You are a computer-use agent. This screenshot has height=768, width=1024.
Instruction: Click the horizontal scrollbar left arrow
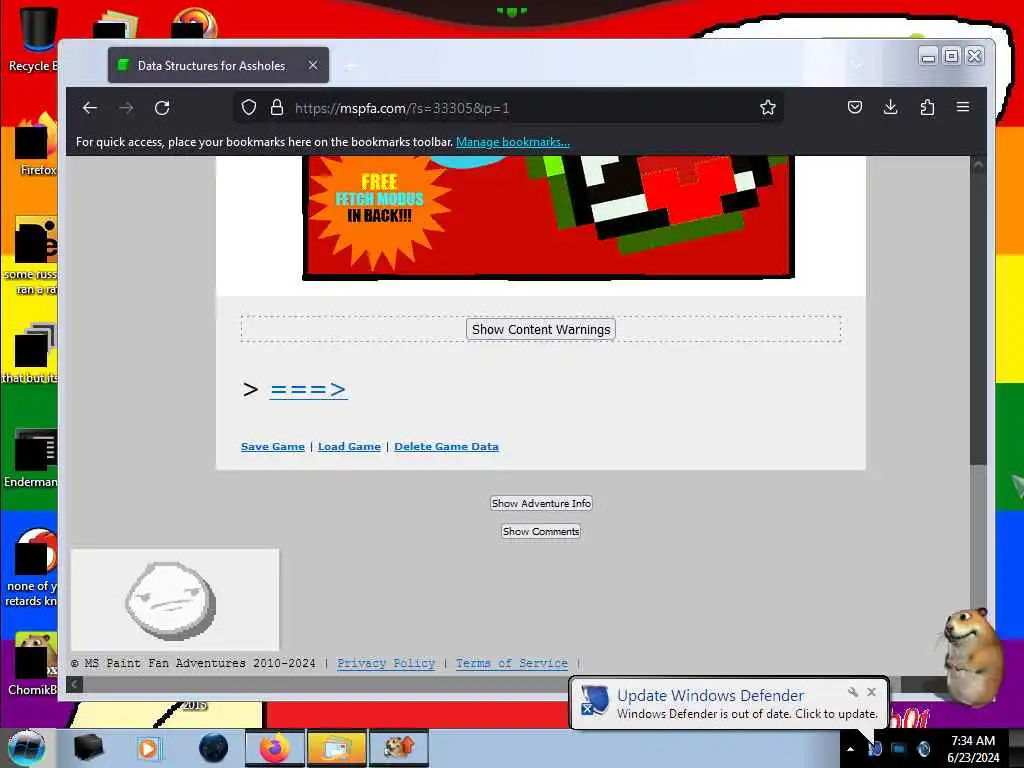click(74, 684)
